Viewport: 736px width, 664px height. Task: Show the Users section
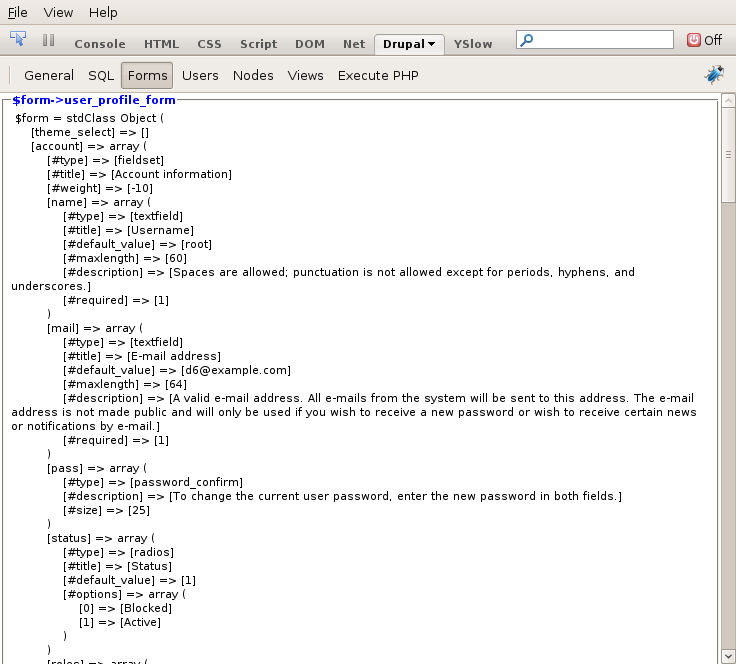click(x=200, y=75)
